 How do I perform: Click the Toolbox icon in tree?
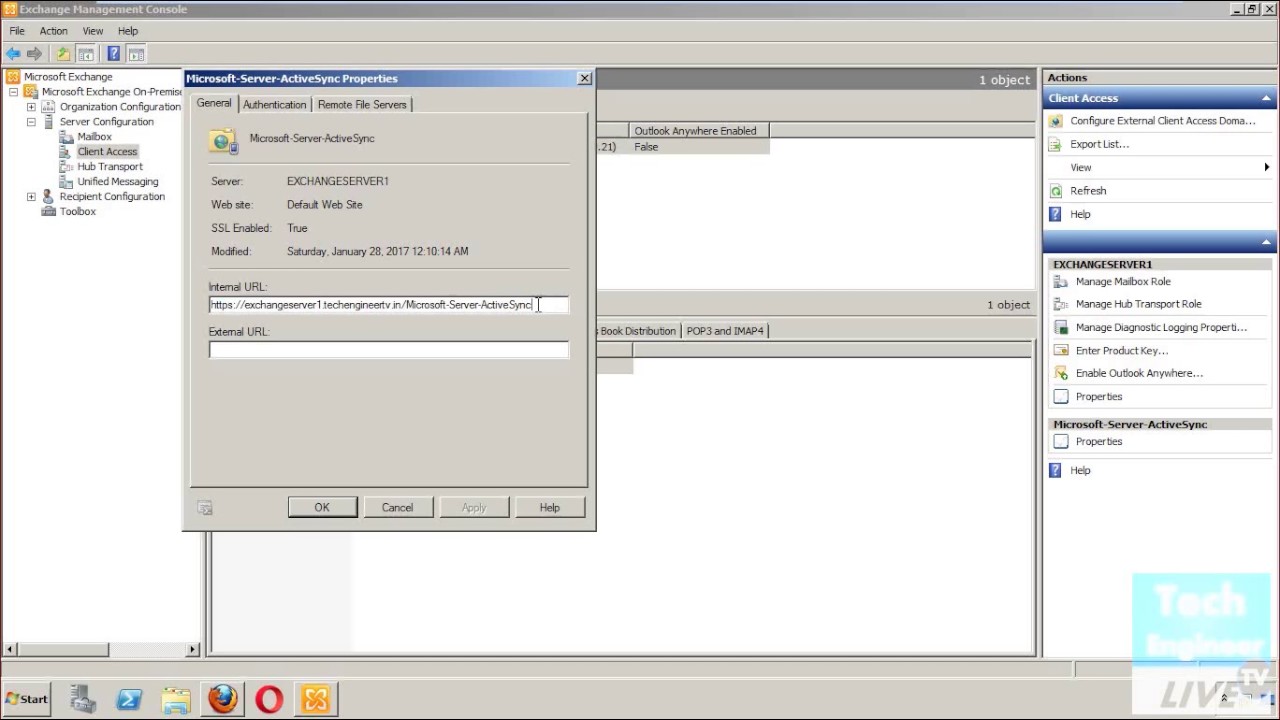pyautogui.click(x=48, y=212)
